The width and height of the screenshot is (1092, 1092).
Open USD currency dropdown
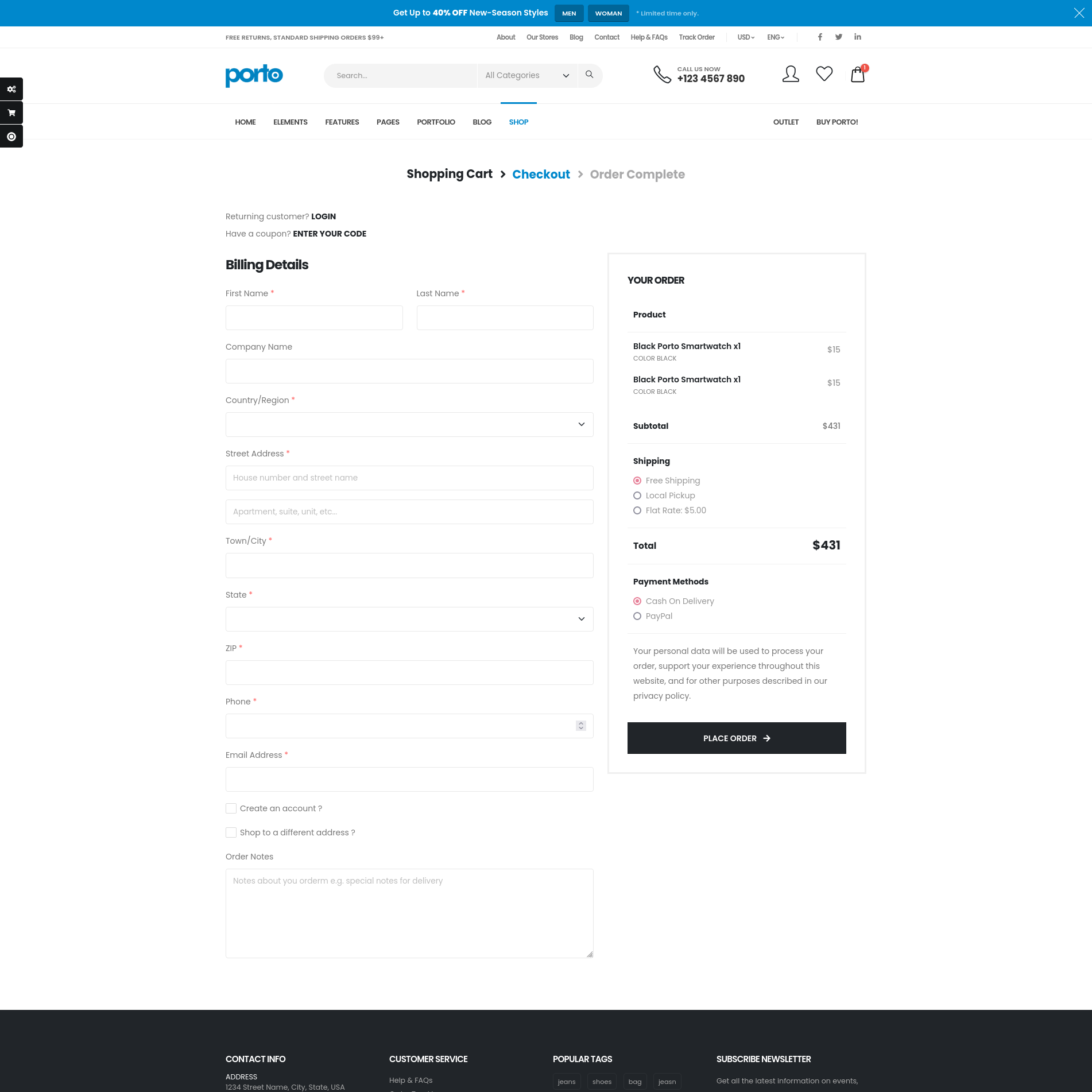[746, 37]
